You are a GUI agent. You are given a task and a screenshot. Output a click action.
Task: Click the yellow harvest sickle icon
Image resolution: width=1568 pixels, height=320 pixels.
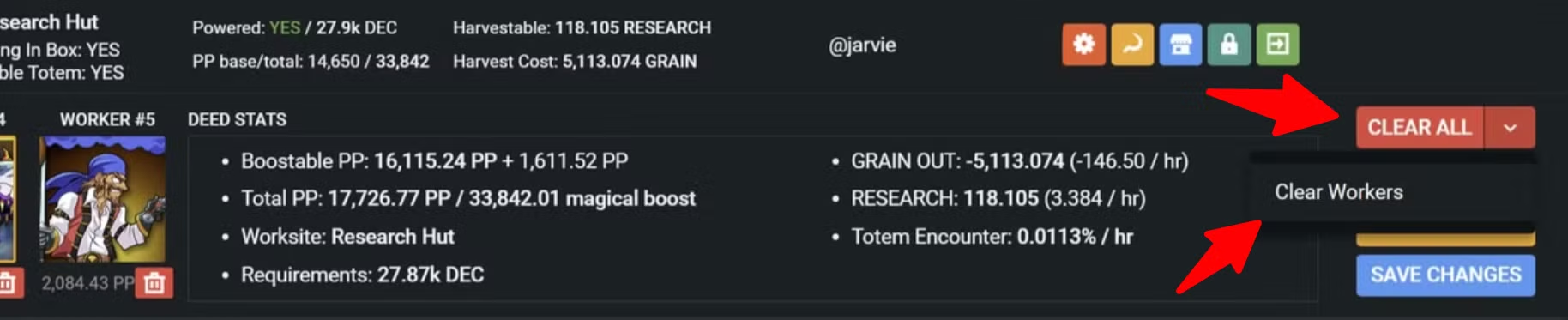coord(1132,45)
